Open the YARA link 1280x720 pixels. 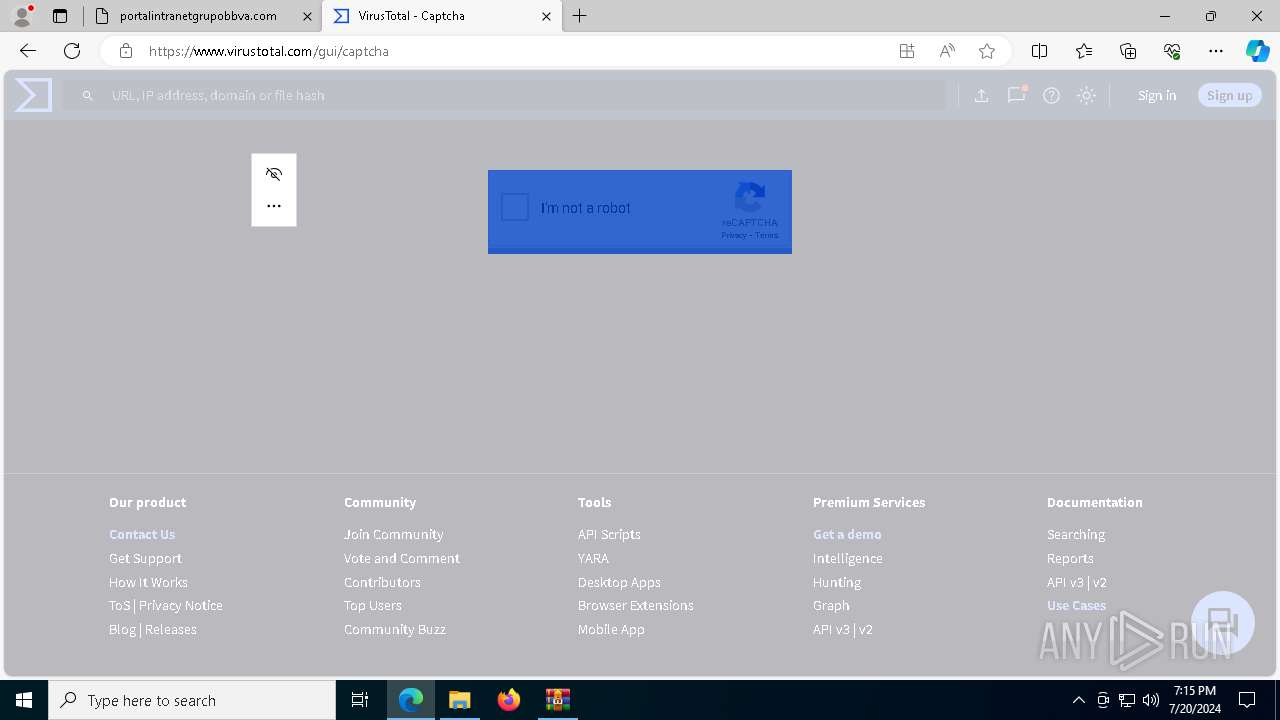tap(593, 559)
